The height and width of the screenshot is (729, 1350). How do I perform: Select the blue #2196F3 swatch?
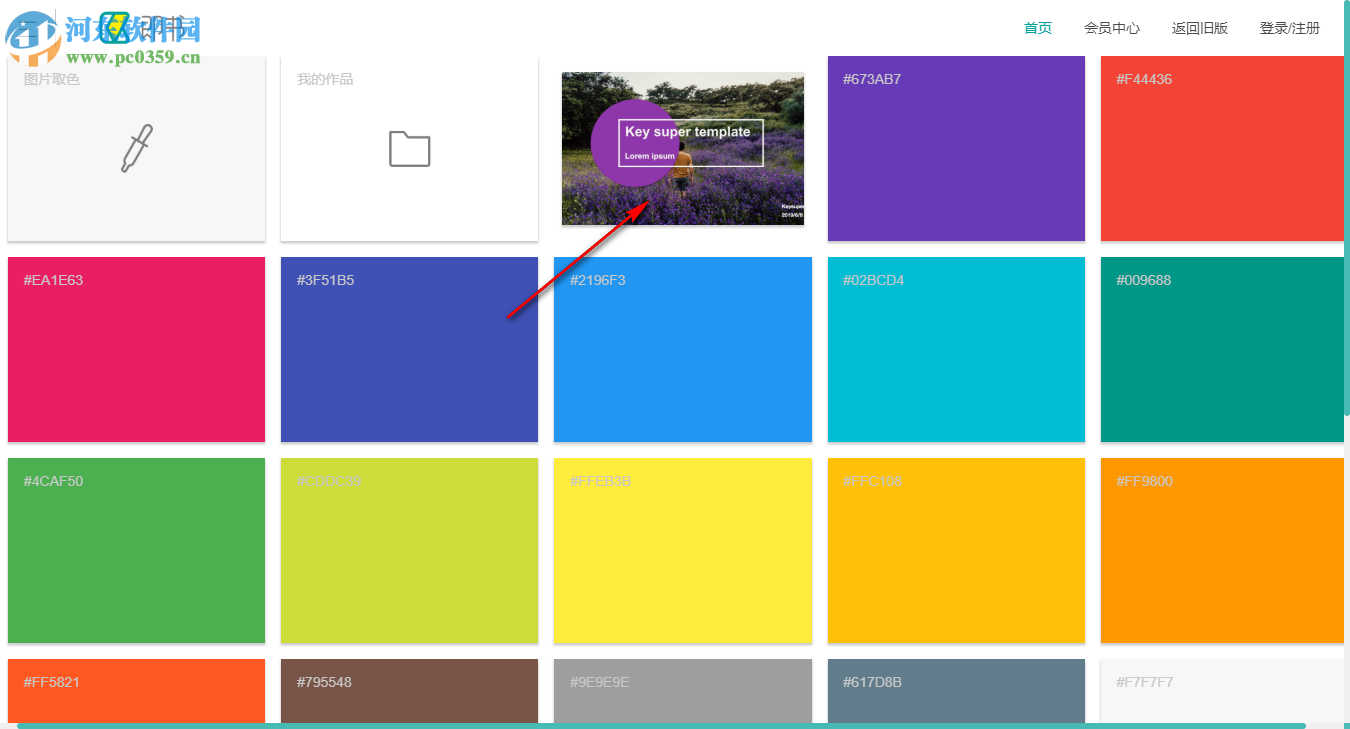point(683,349)
